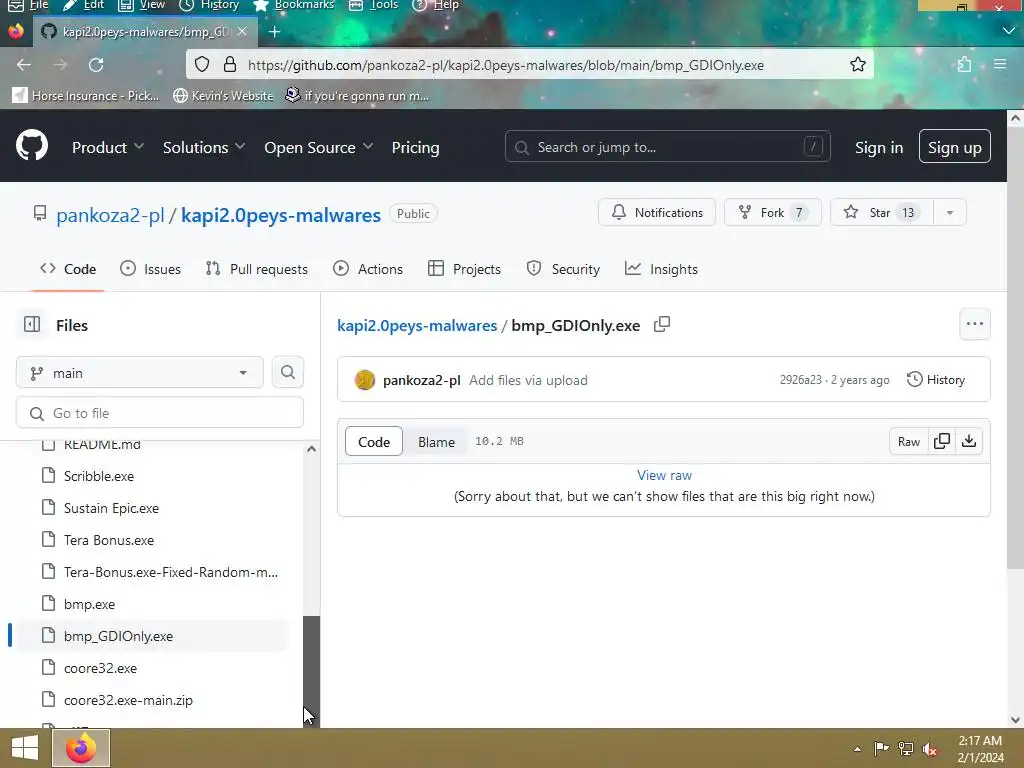Open the three-dot more options menu
This screenshot has height=768, width=1024.
click(974, 324)
